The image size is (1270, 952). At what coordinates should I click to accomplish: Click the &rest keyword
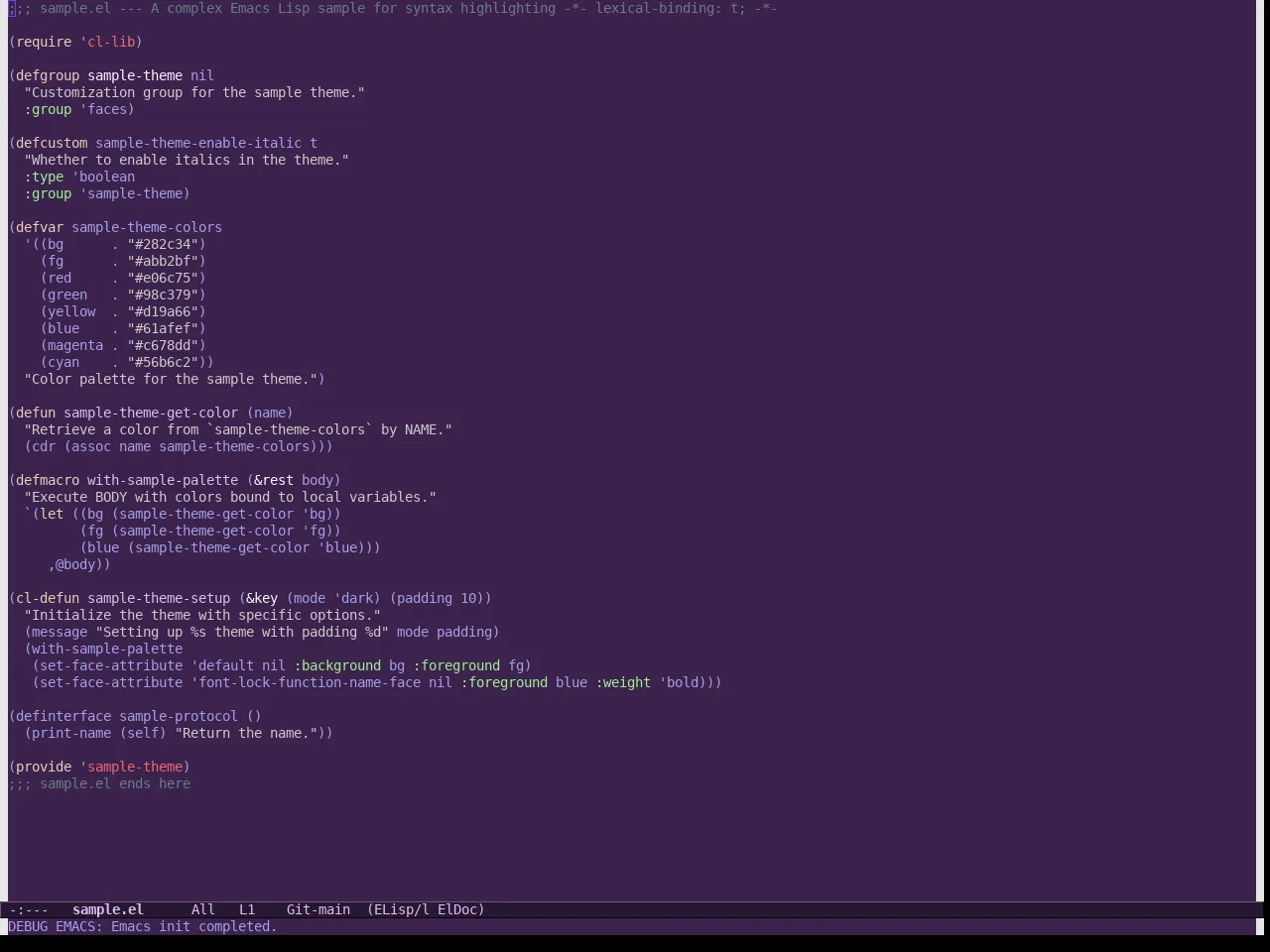(x=274, y=480)
